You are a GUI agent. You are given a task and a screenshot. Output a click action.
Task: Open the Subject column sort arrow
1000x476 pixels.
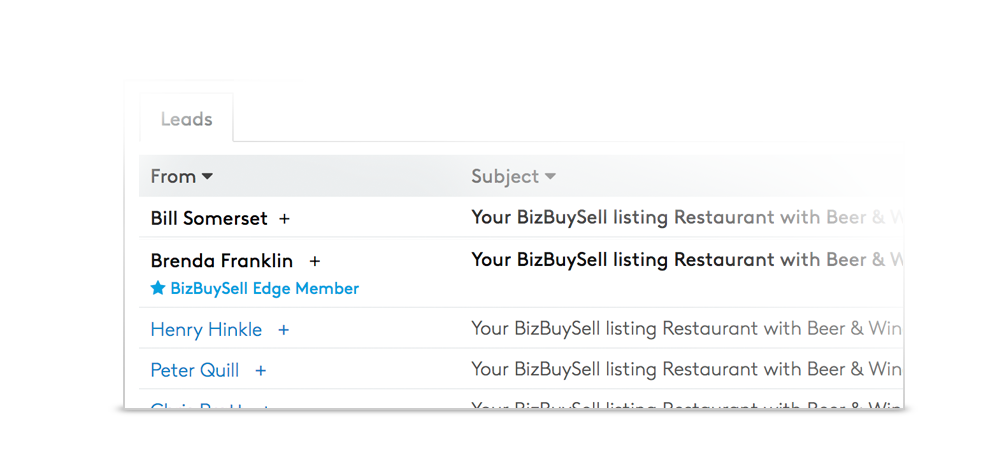tap(550, 177)
